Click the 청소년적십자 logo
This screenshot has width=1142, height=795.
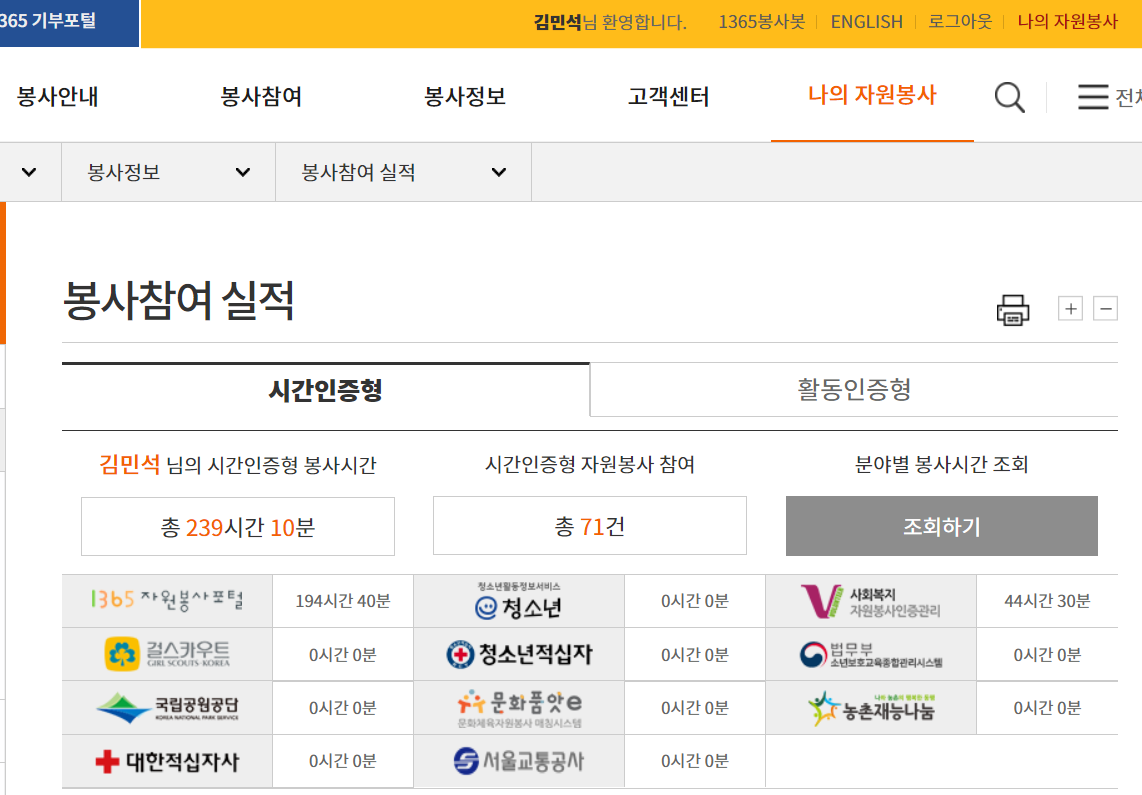519,654
